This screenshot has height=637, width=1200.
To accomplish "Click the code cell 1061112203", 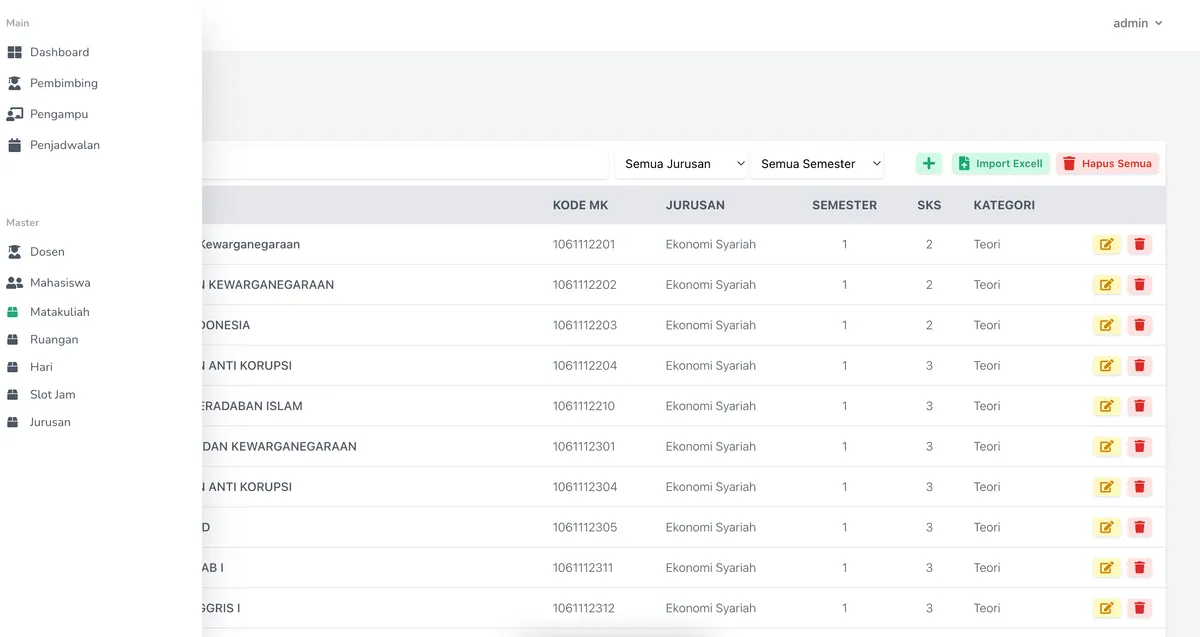I will pos(585,325).
